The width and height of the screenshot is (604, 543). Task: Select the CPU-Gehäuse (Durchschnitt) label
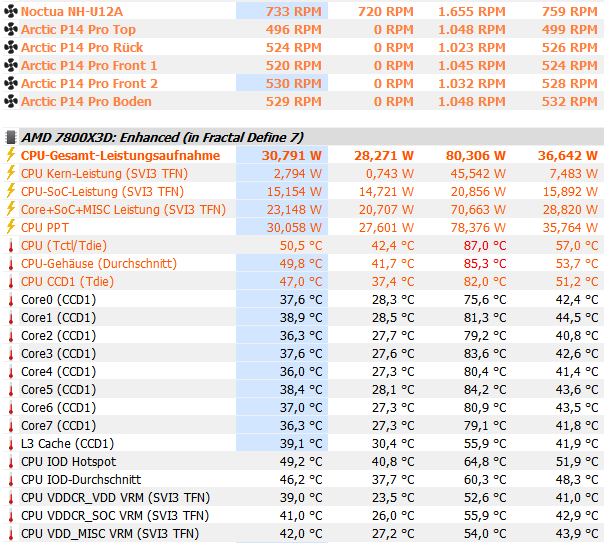click(99, 264)
